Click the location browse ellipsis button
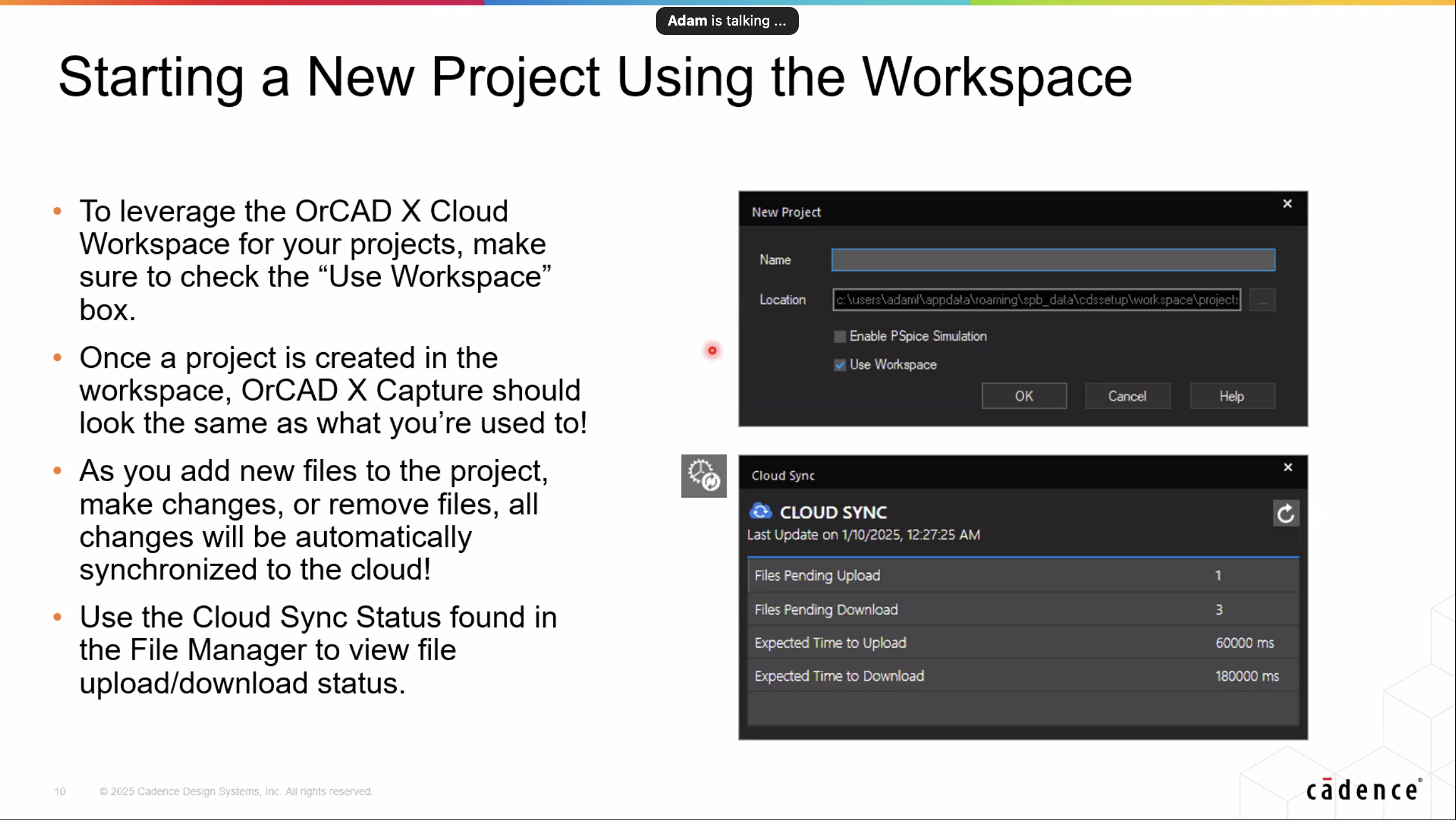This screenshot has width=1456, height=820. click(1262, 300)
